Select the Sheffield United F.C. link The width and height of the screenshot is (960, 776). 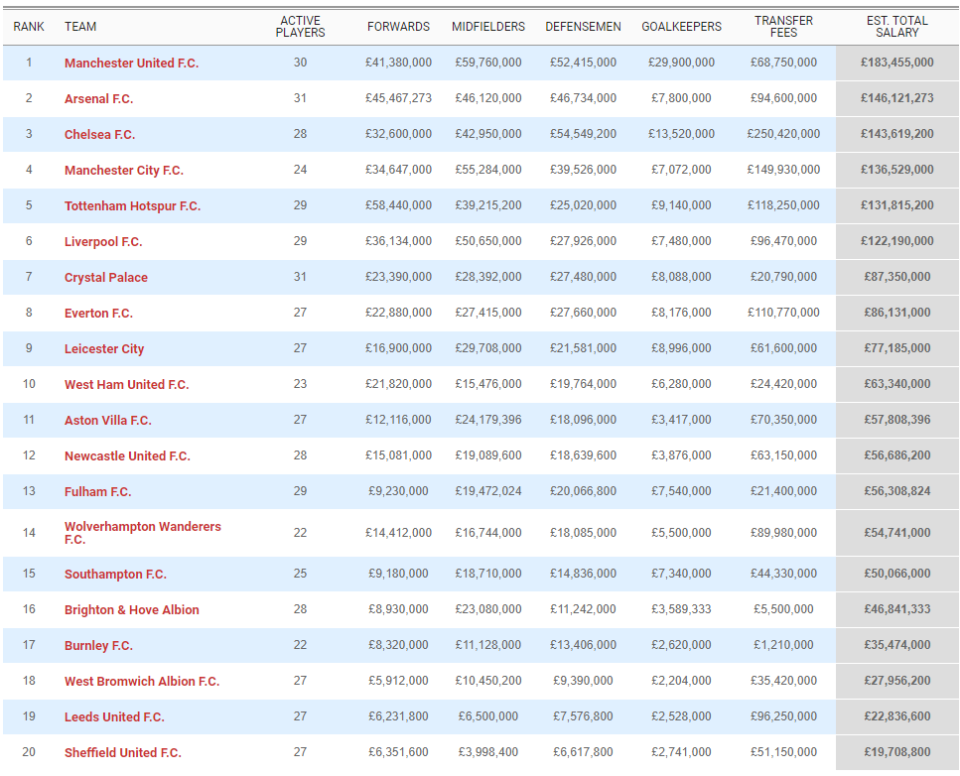coord(122,753)
